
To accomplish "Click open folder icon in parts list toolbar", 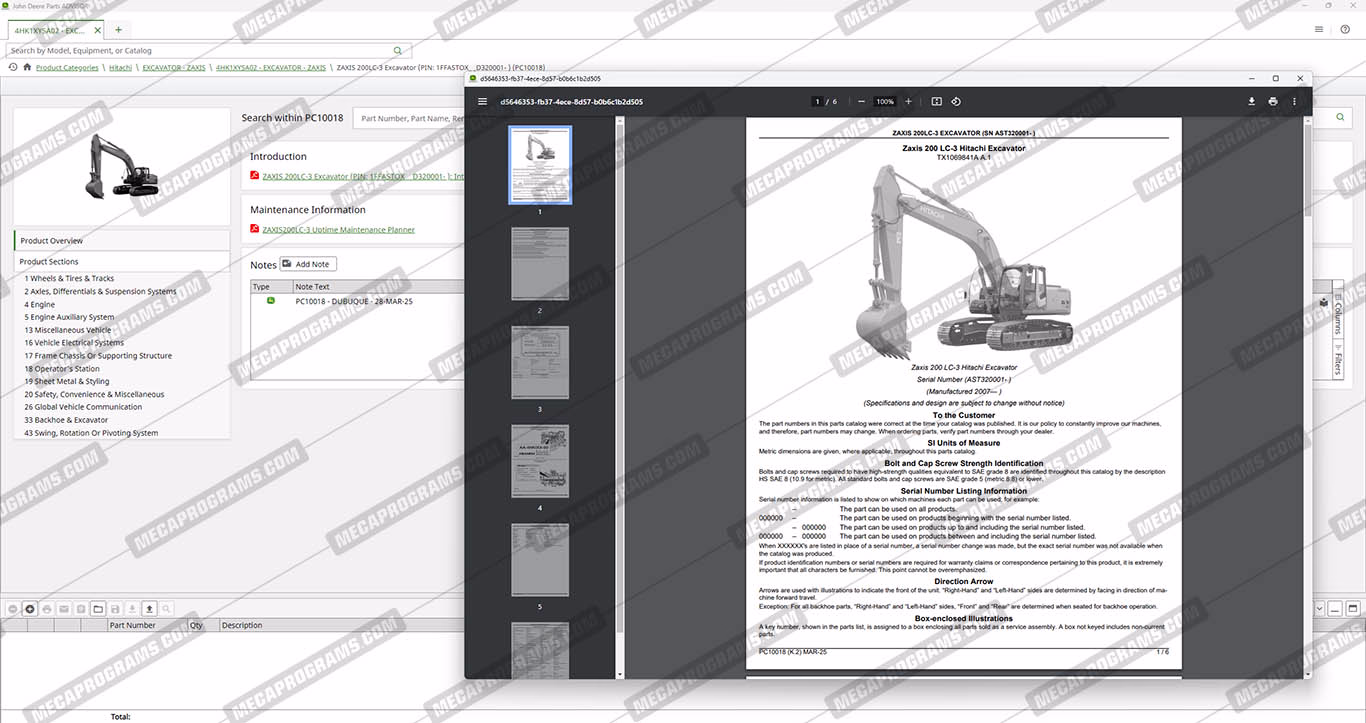I will (98, 608).
